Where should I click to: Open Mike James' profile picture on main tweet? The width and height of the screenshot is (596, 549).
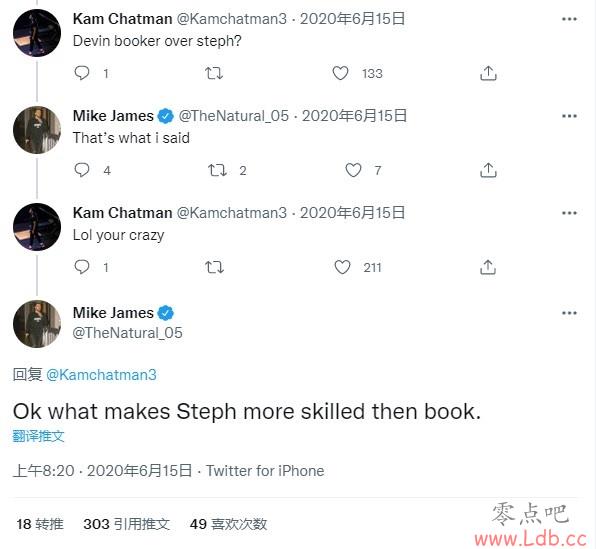pyautogui.click(x=37, y=324)
